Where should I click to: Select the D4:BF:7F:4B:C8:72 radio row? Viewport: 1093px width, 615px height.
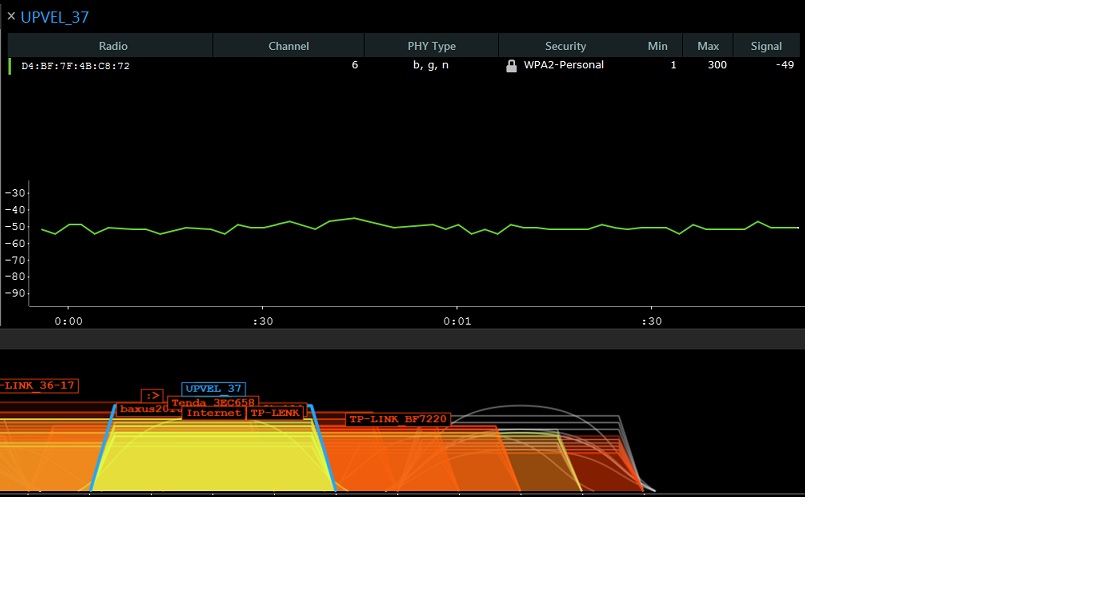76,66
